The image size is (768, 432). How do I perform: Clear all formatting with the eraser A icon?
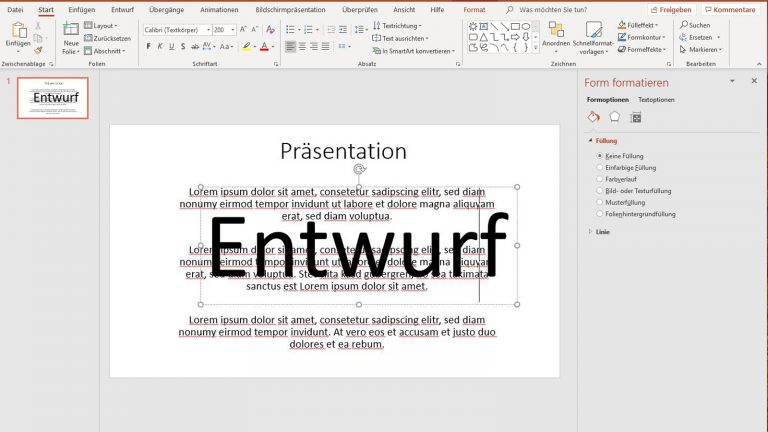coord(270,30)
